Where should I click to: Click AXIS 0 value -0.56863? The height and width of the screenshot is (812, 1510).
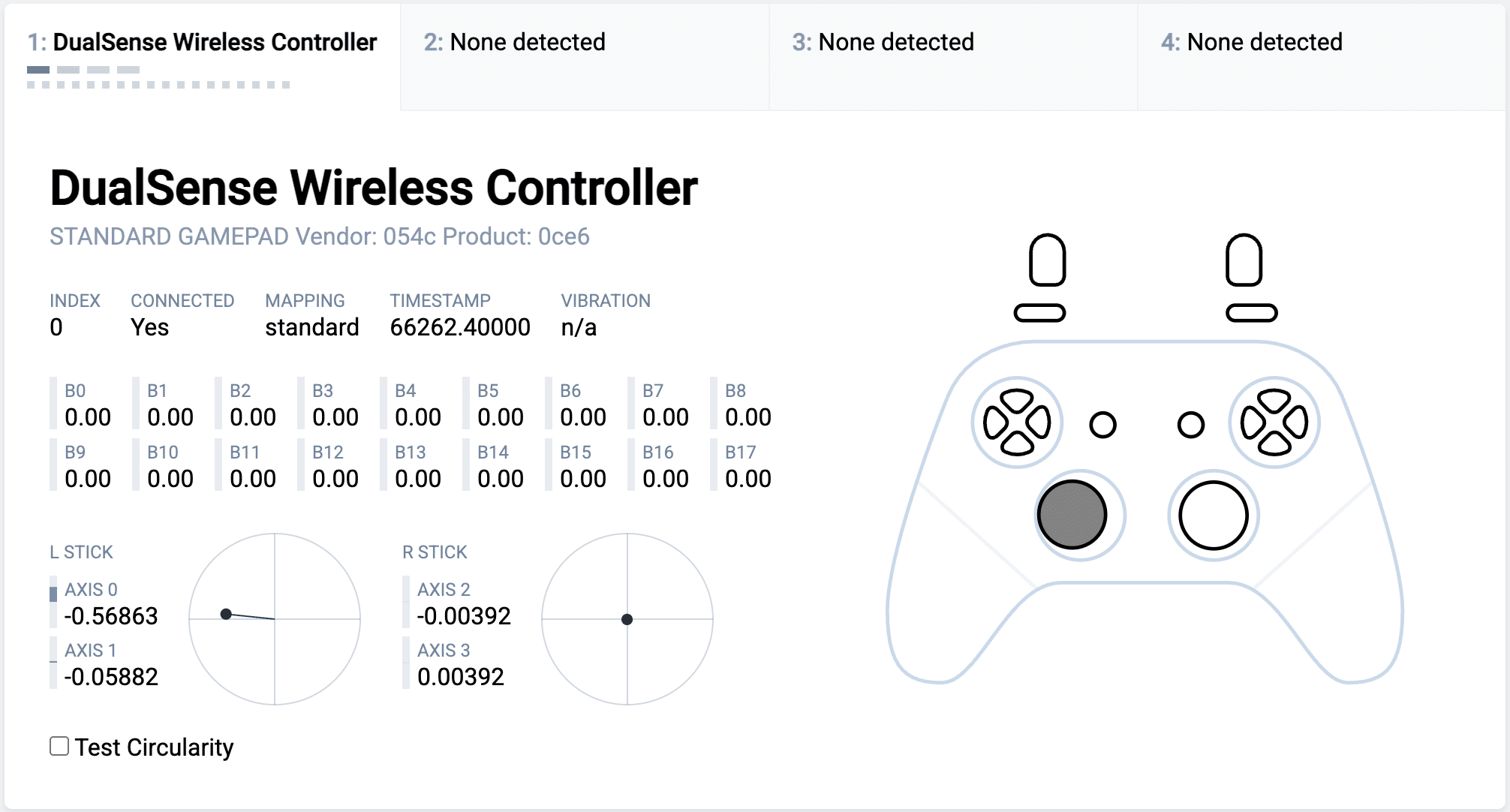[x=111, y=616]
